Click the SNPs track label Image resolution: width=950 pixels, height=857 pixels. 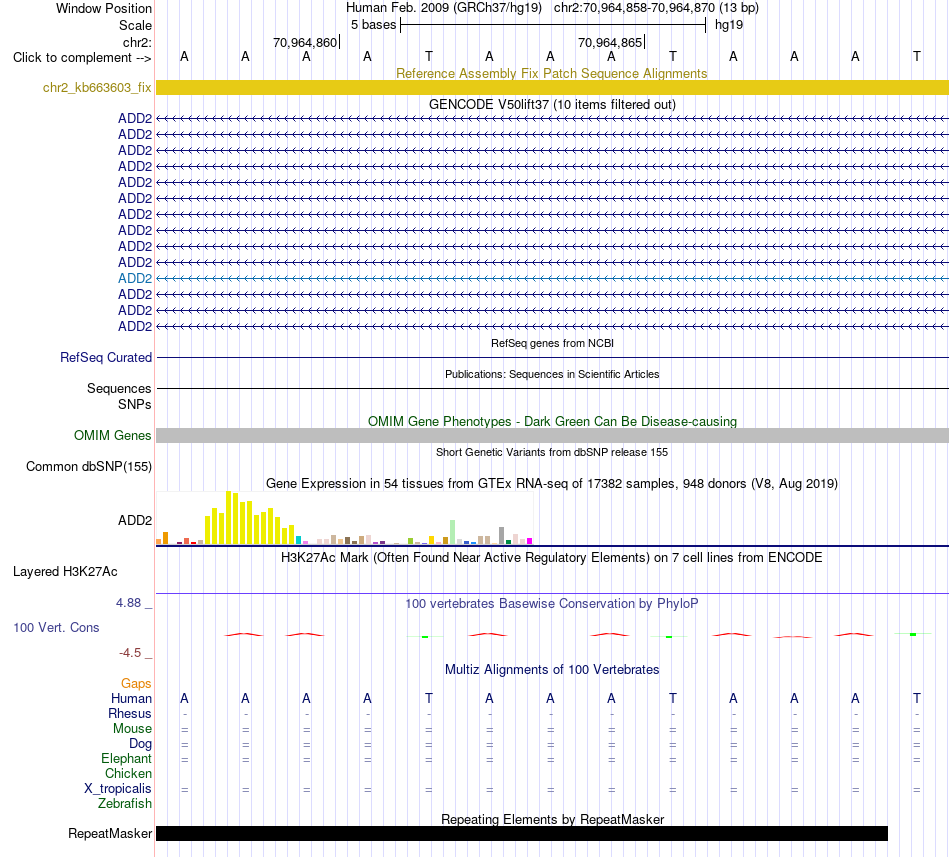(x=135, y=404)
